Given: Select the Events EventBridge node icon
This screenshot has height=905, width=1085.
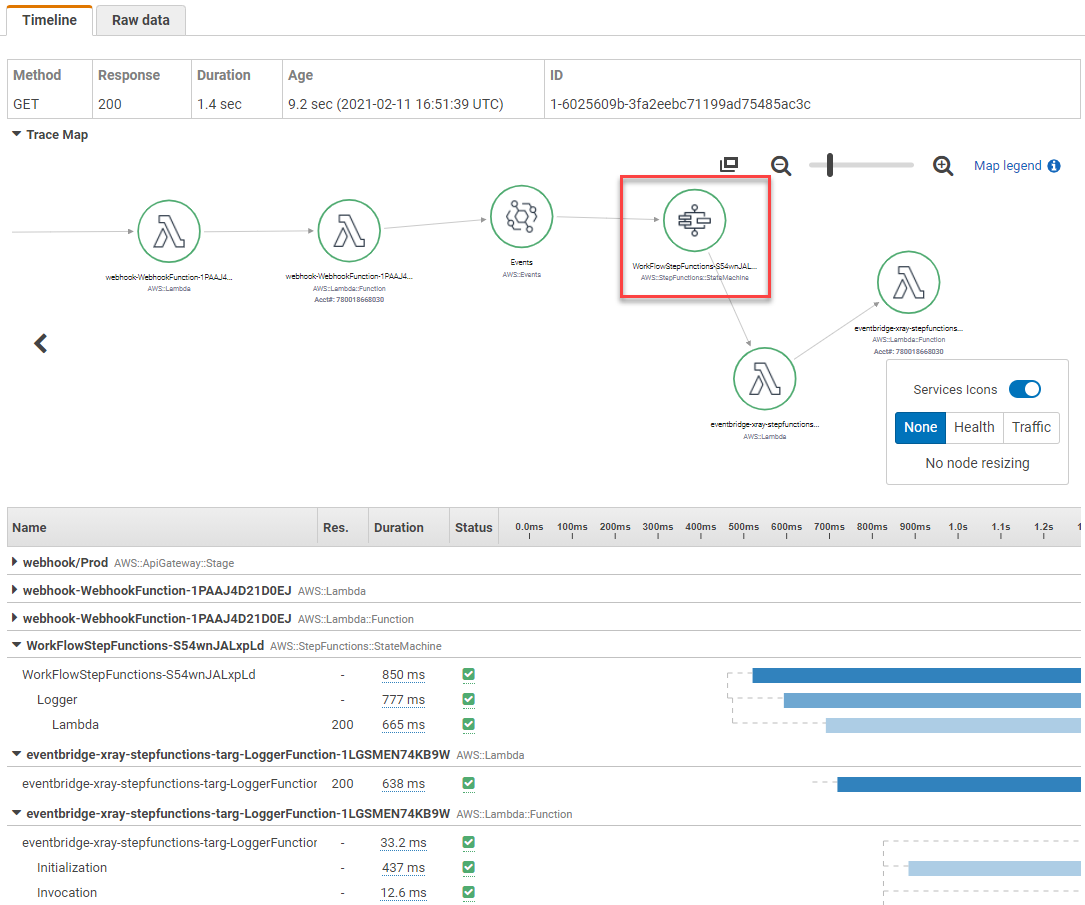Looking at the screenshot, I should click(521, 216).
